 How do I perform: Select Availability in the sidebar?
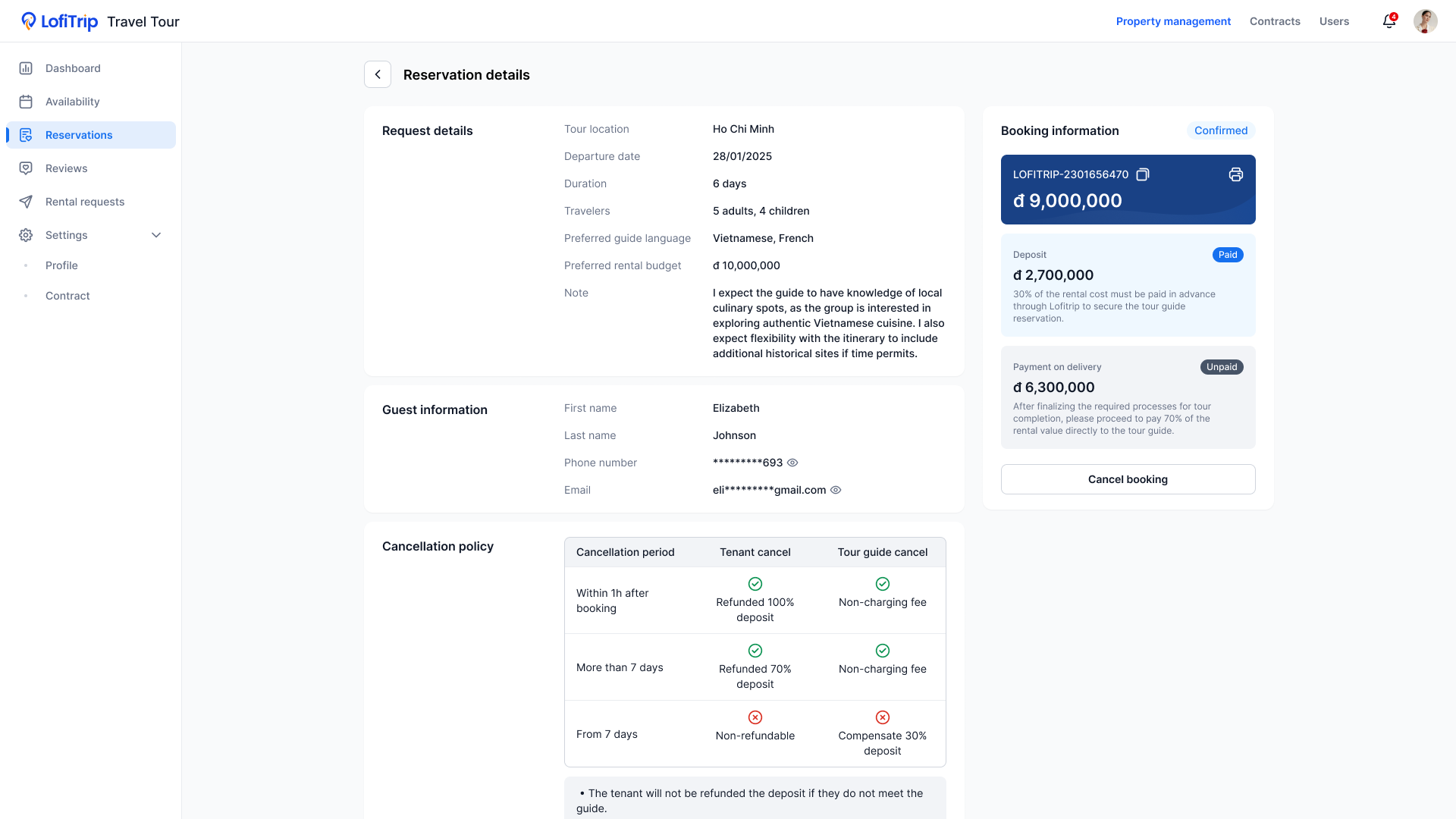tap(91, 102)
